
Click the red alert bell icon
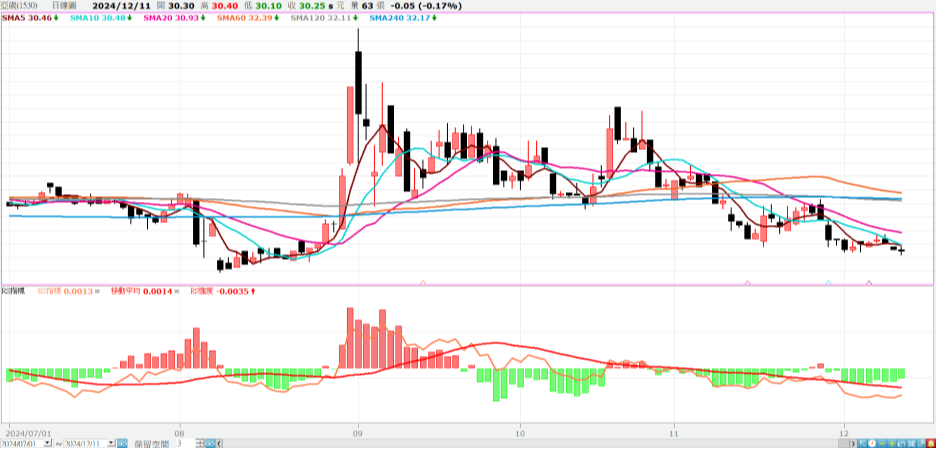(x=931, y=444)
